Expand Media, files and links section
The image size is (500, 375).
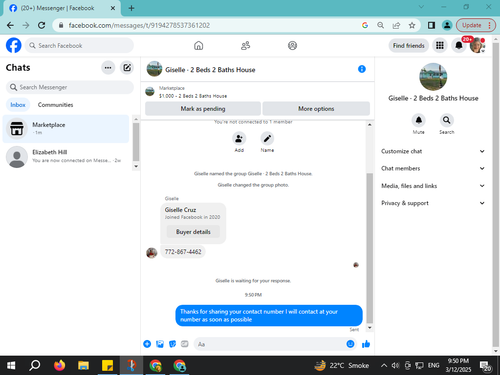pyautogui.click(x=433, y=186)
